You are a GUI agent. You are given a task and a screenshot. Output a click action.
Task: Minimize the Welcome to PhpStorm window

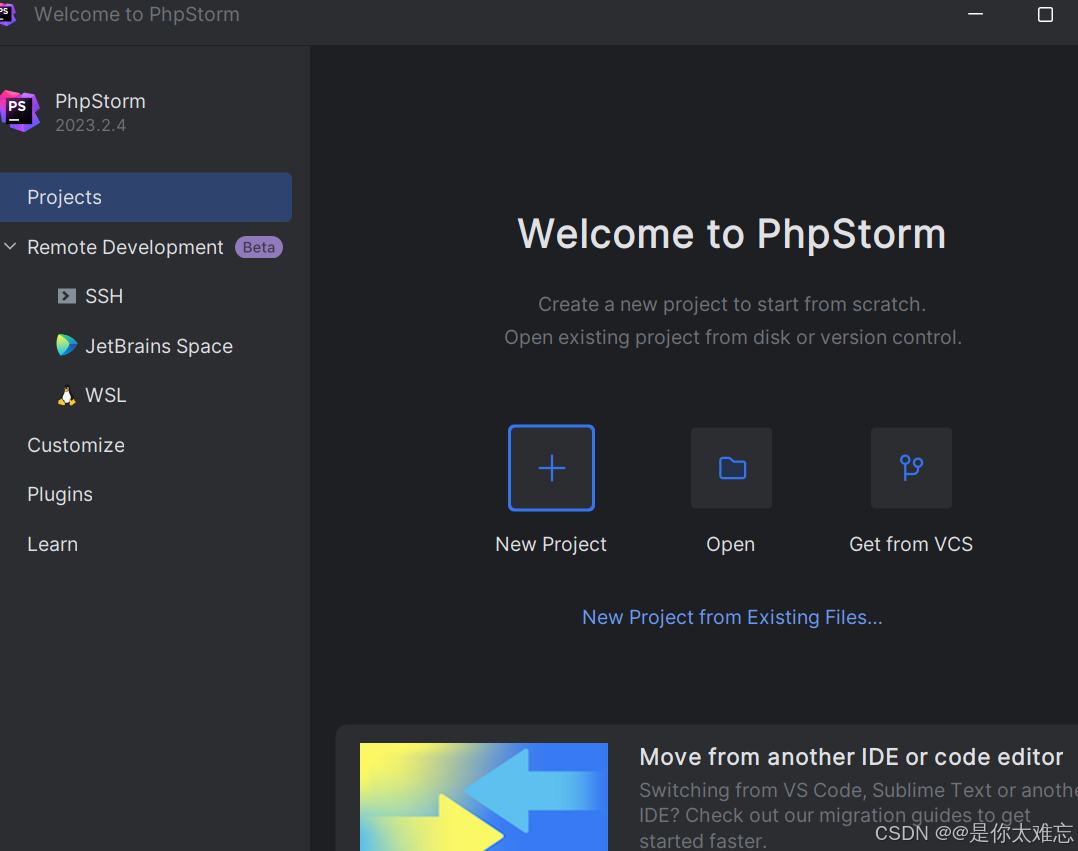pyautogui.click(x=976, y=14)
